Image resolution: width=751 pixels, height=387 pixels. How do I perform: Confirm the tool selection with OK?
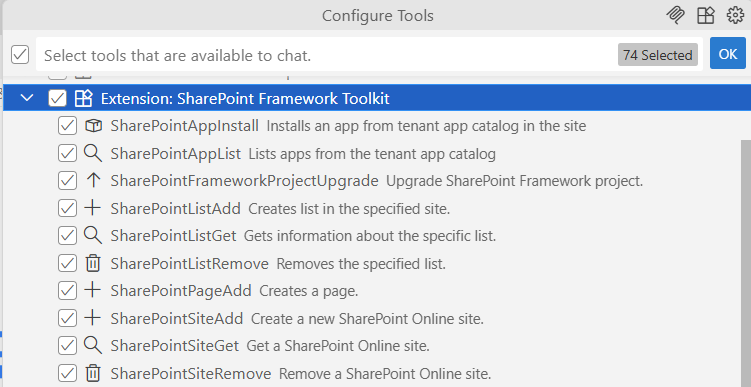(728, 54)
